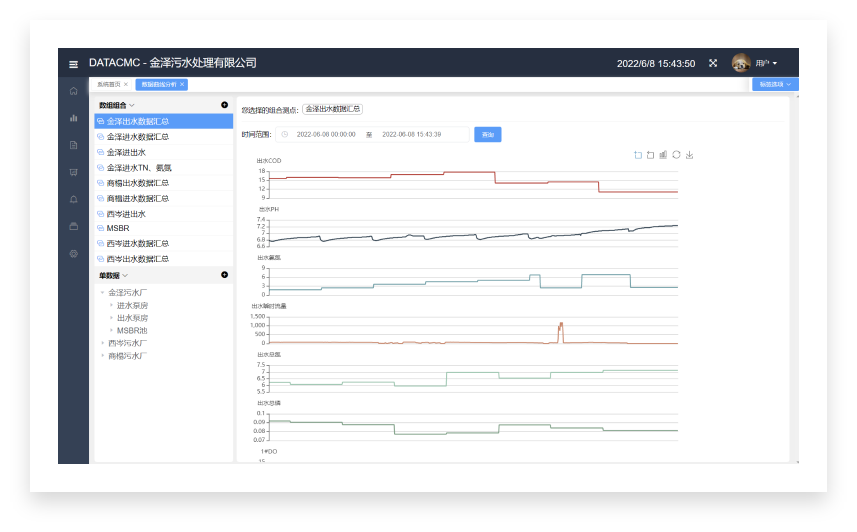Select the 商榻出水数据汇总 group
The width and height of the screenshot is (857, 532).
[x=163, y=183]
